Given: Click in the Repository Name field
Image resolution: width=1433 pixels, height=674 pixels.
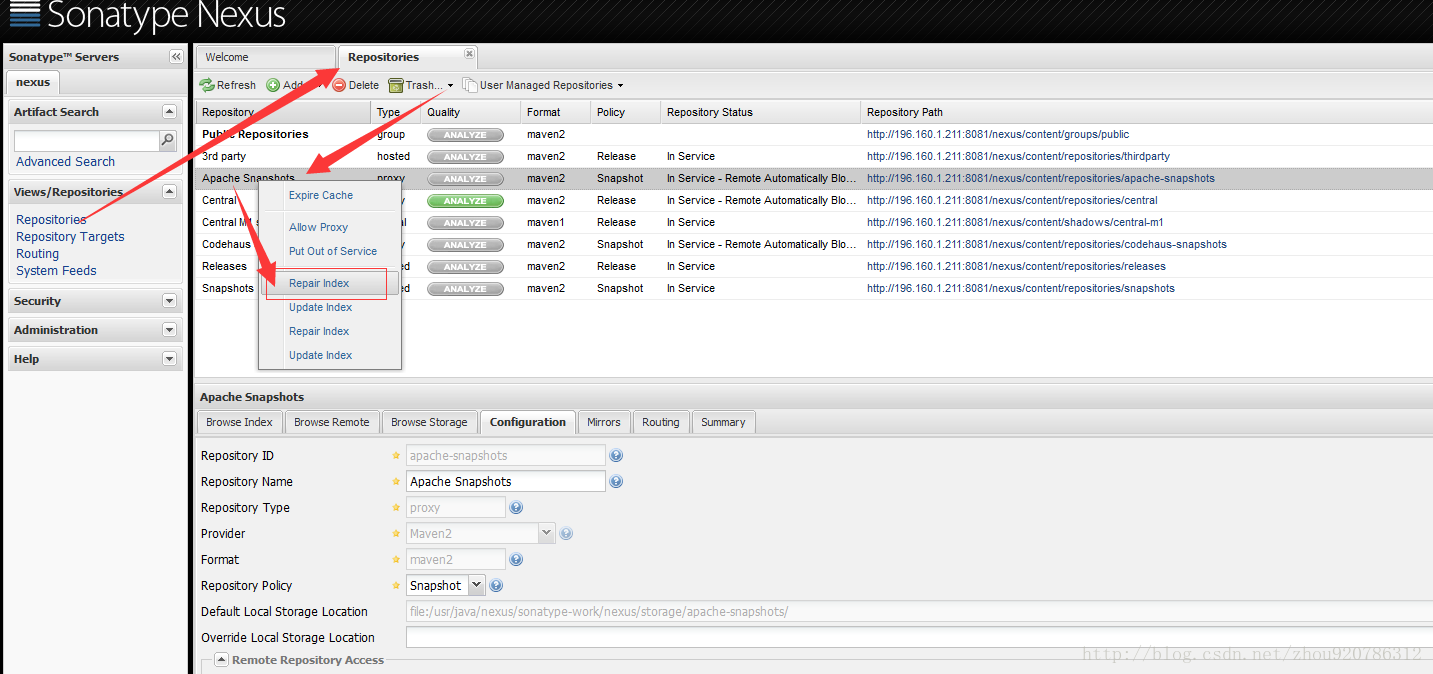Looking at the screenshot, I should point(505,481).
